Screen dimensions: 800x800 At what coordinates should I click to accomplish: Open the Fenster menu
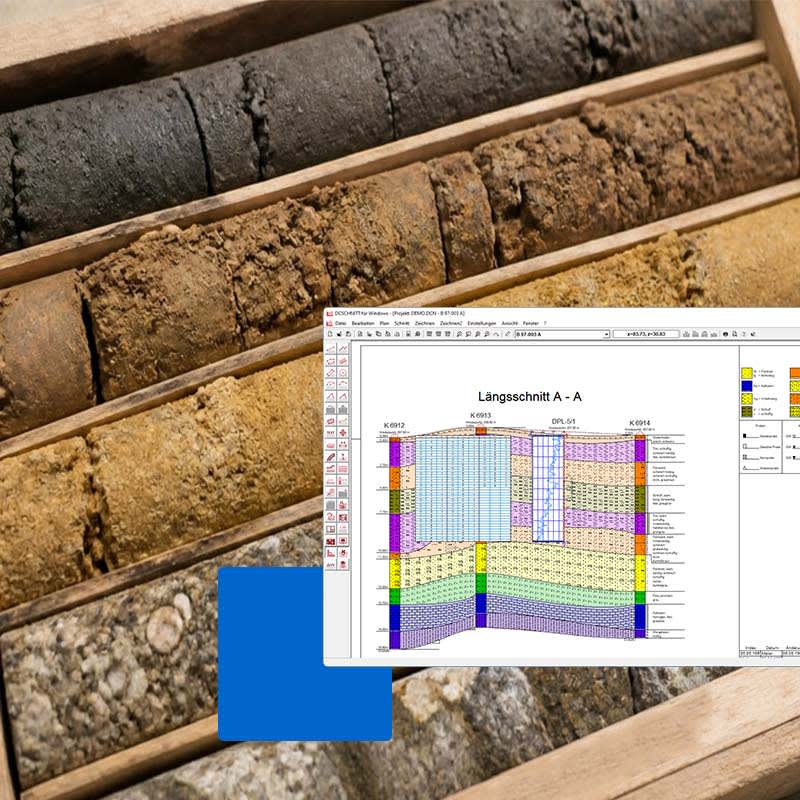[x=531, y=323]
